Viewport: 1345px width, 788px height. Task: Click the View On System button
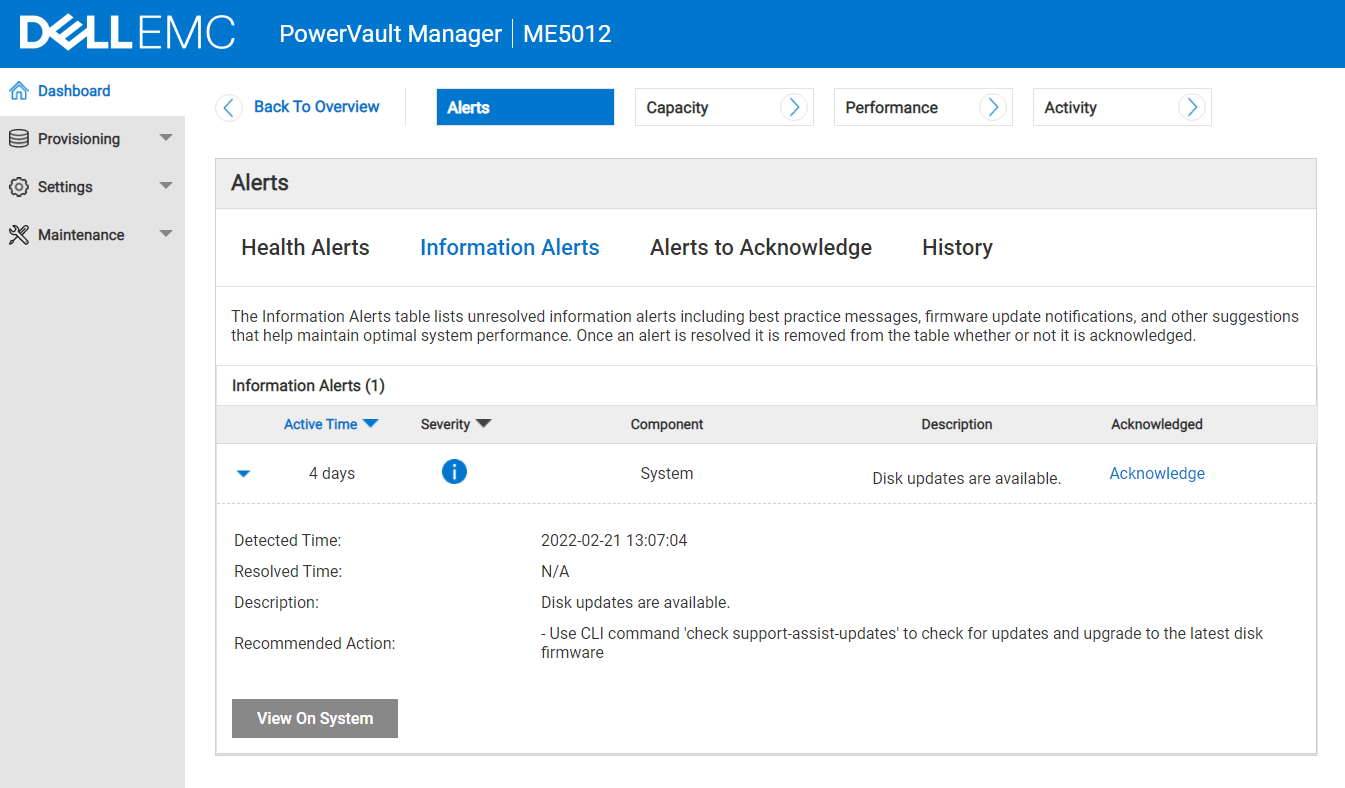(314, 718)
